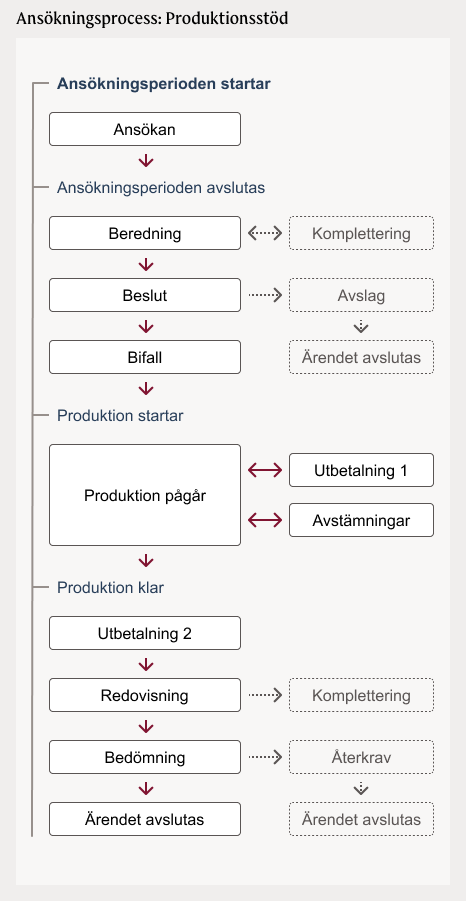The image size is (466, 901).
Task: Select the Ansökan box
Action: coord(145,129)
